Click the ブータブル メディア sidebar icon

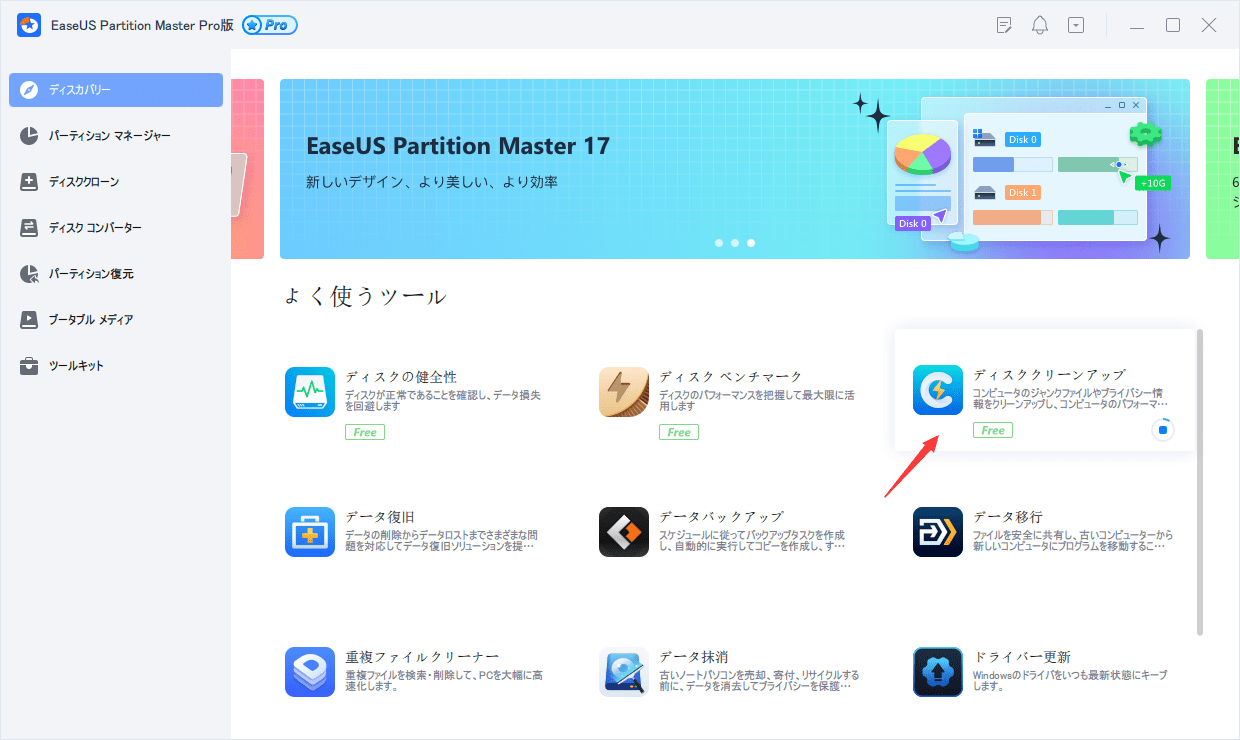click(x=30, y=320)
